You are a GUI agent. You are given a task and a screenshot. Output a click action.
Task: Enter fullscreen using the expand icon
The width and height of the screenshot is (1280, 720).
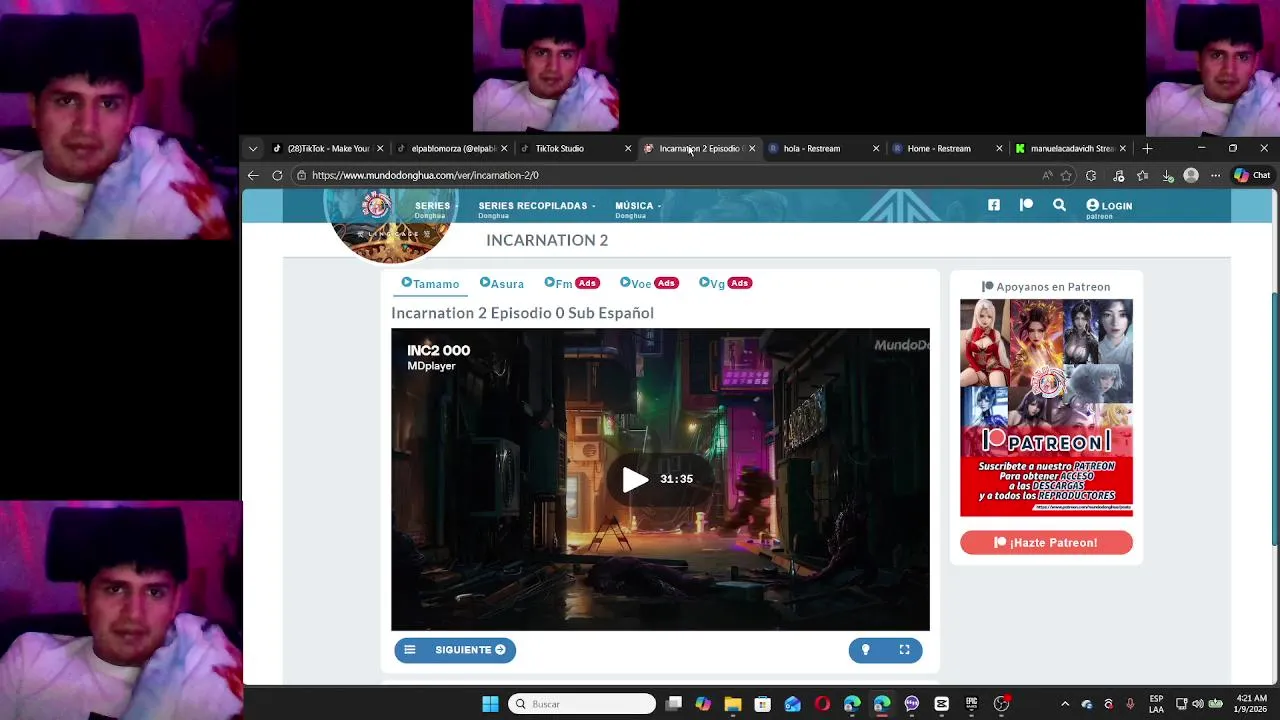(904, 650)
